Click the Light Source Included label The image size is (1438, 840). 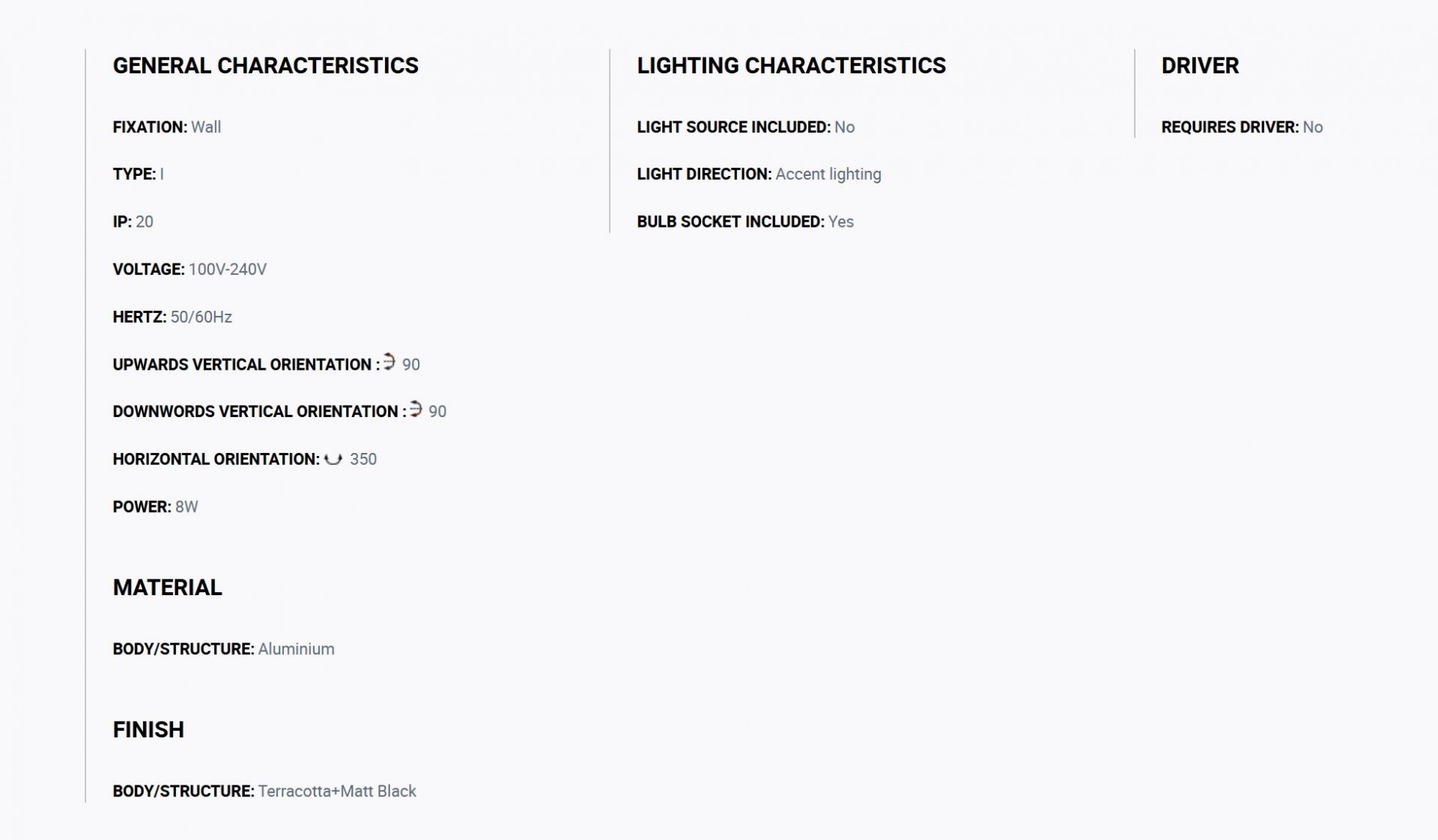tap(734, 127)
